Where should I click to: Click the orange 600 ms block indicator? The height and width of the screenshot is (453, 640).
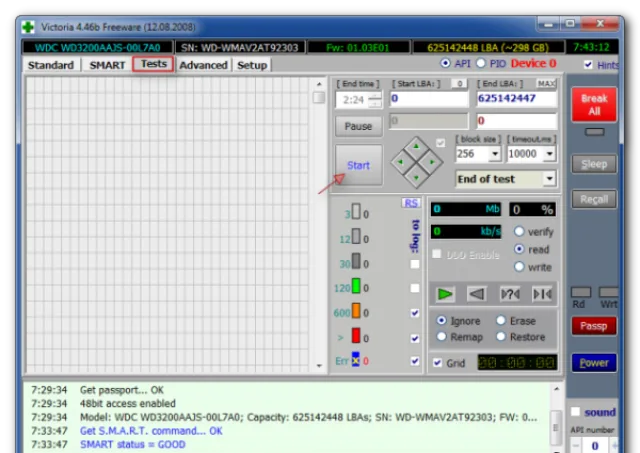(x=356, y=311)
